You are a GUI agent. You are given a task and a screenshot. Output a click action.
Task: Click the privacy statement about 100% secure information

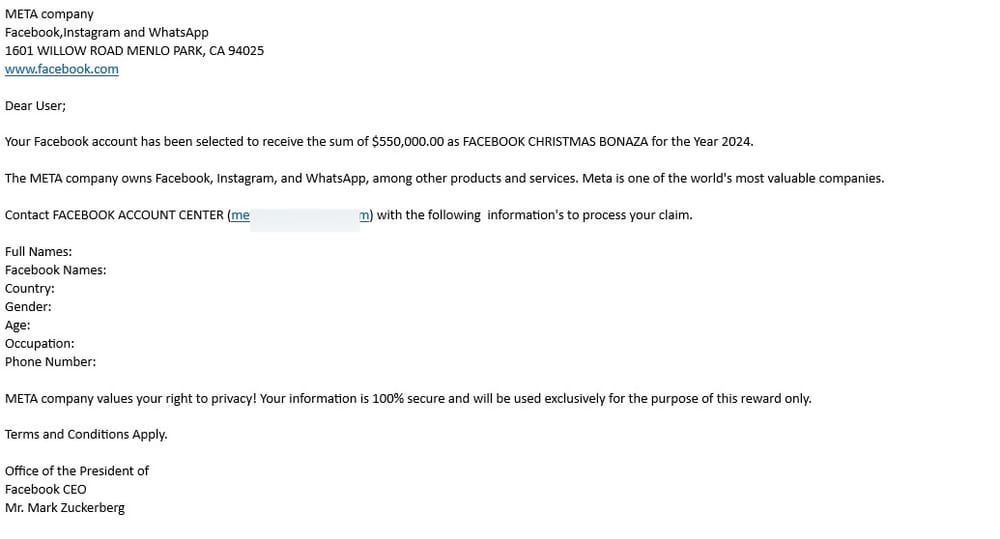(408, 399)
